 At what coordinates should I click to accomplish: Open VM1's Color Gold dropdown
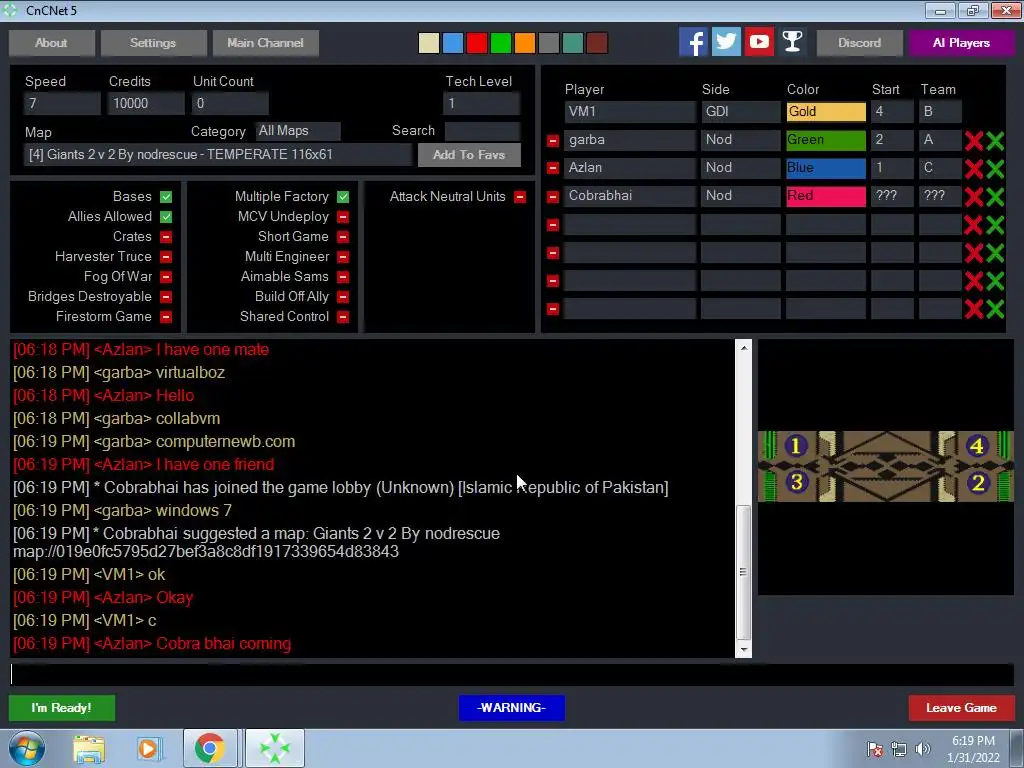point(826,112)
